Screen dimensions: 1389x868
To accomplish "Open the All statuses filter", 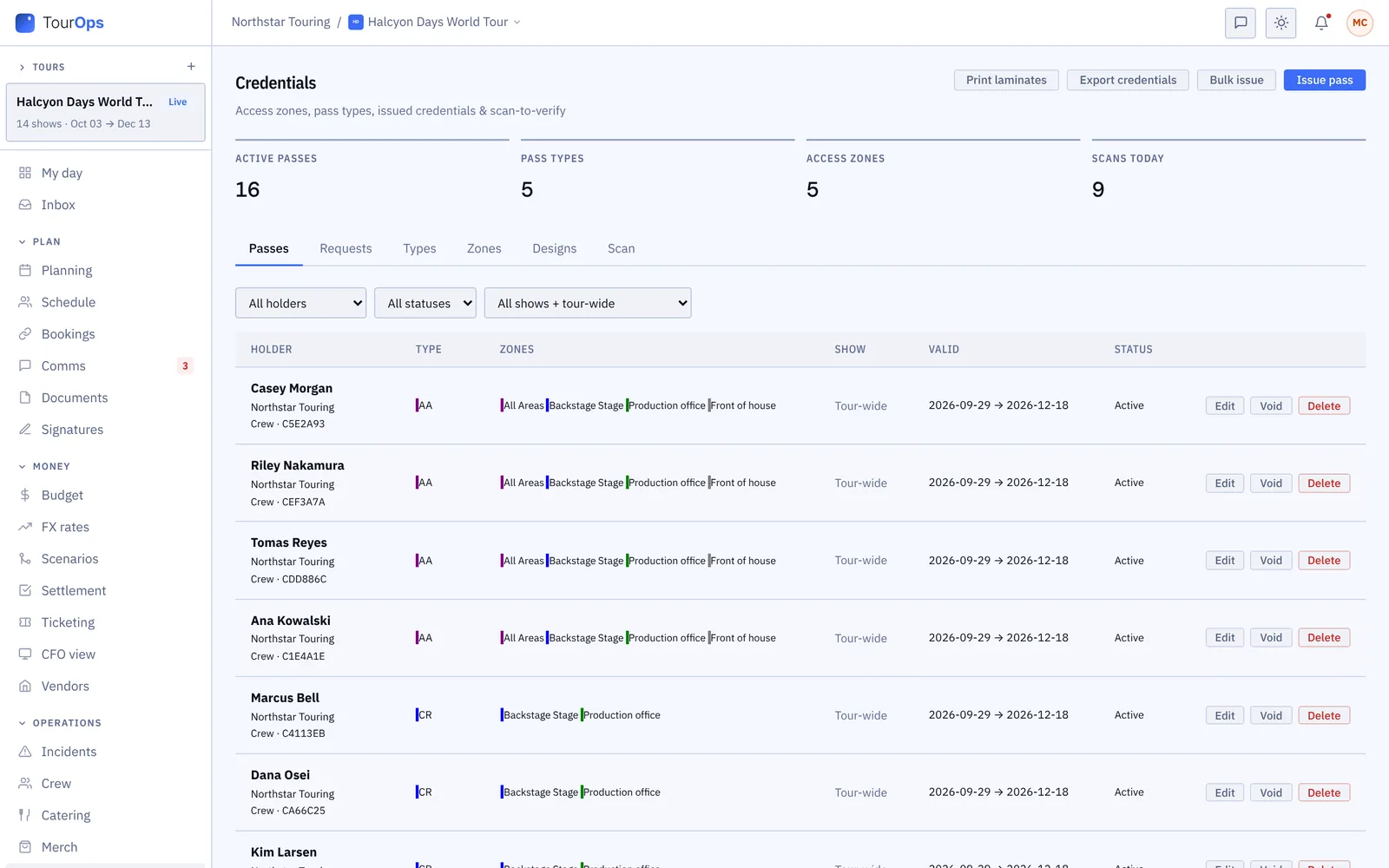I will tap(425, 303).
